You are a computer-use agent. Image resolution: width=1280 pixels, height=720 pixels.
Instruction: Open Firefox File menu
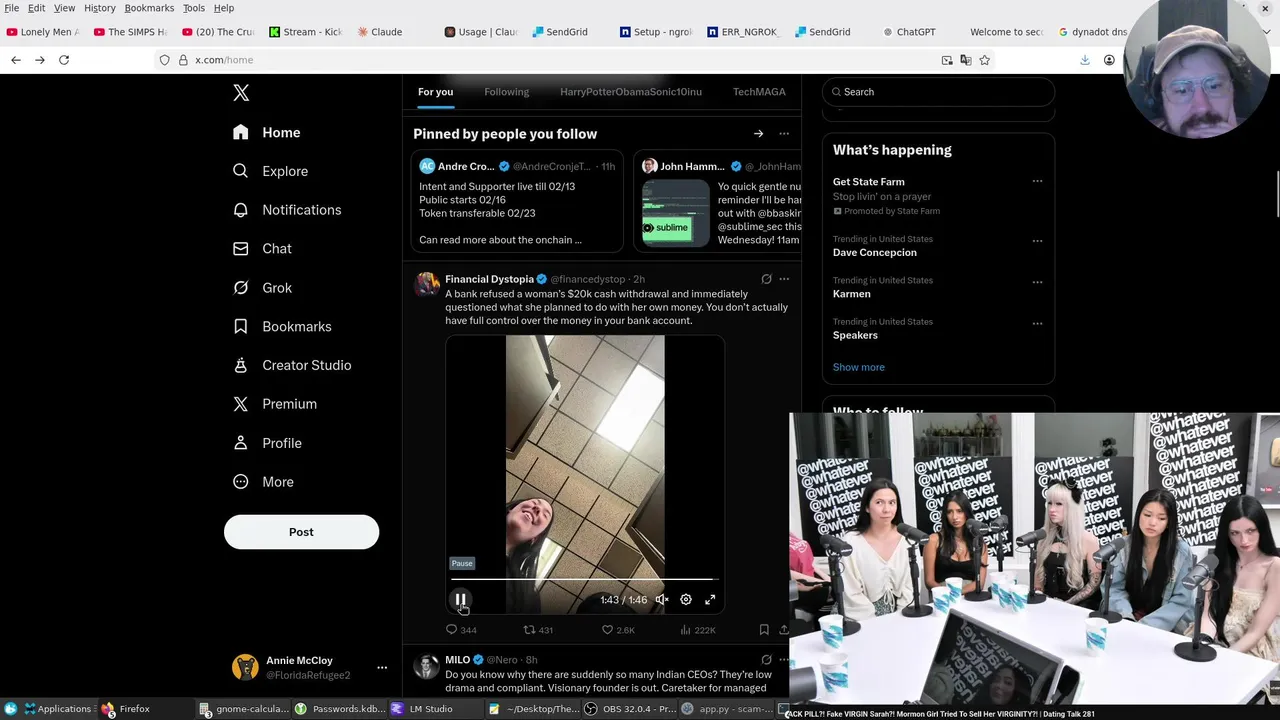click(12, 8)
